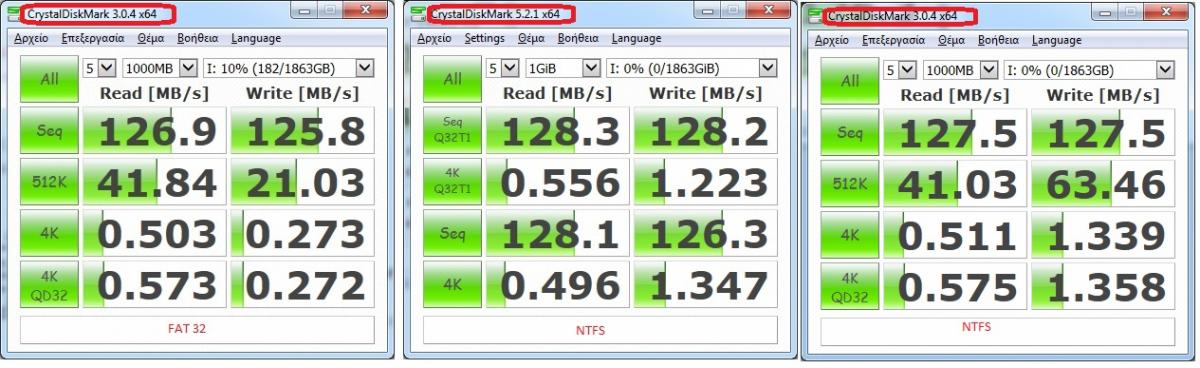This screenshot has width=1200, height=368.
Task: Click the FAT 32 comment field
Action: pos(198,330)
